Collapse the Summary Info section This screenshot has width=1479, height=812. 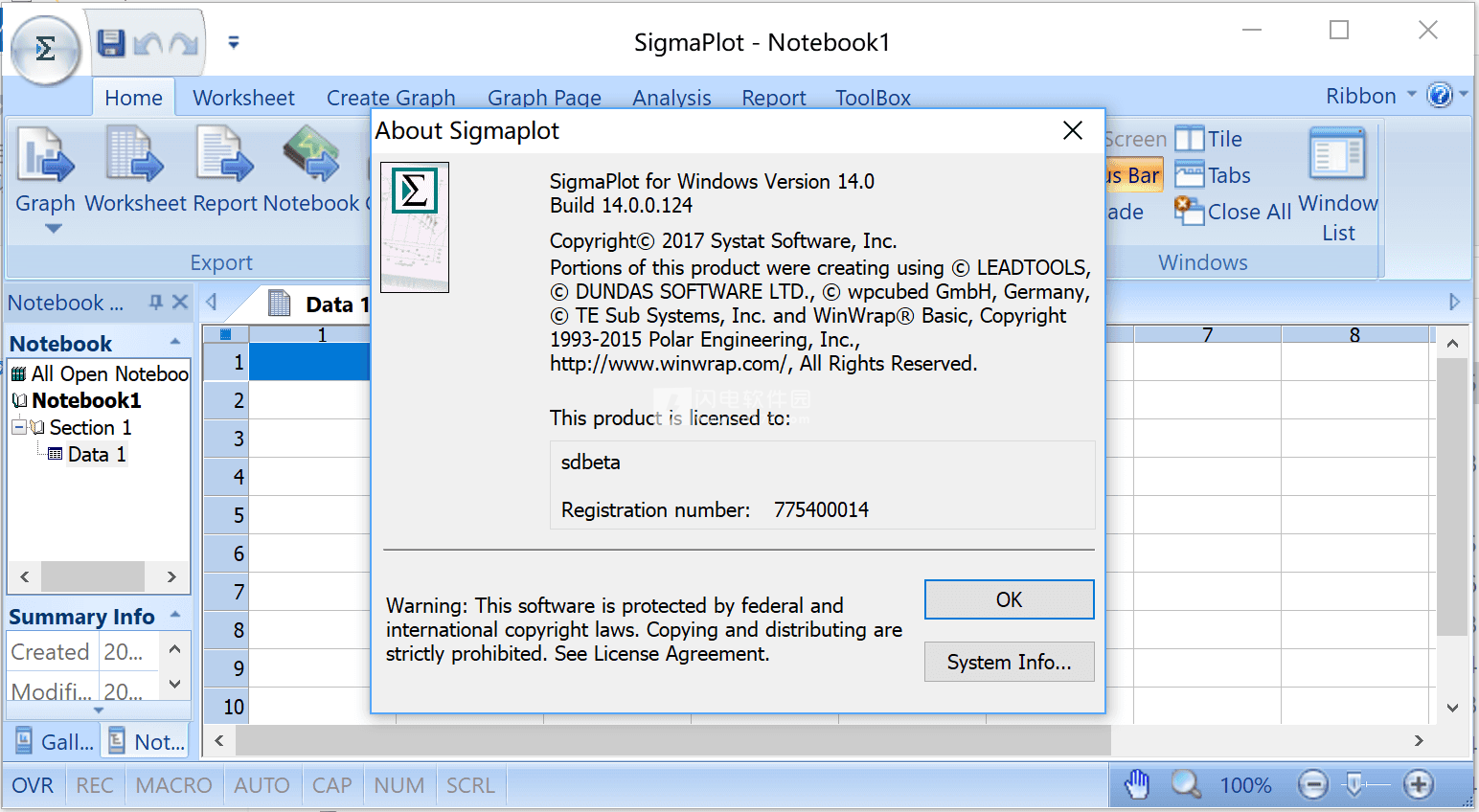(x=175, y=616)
